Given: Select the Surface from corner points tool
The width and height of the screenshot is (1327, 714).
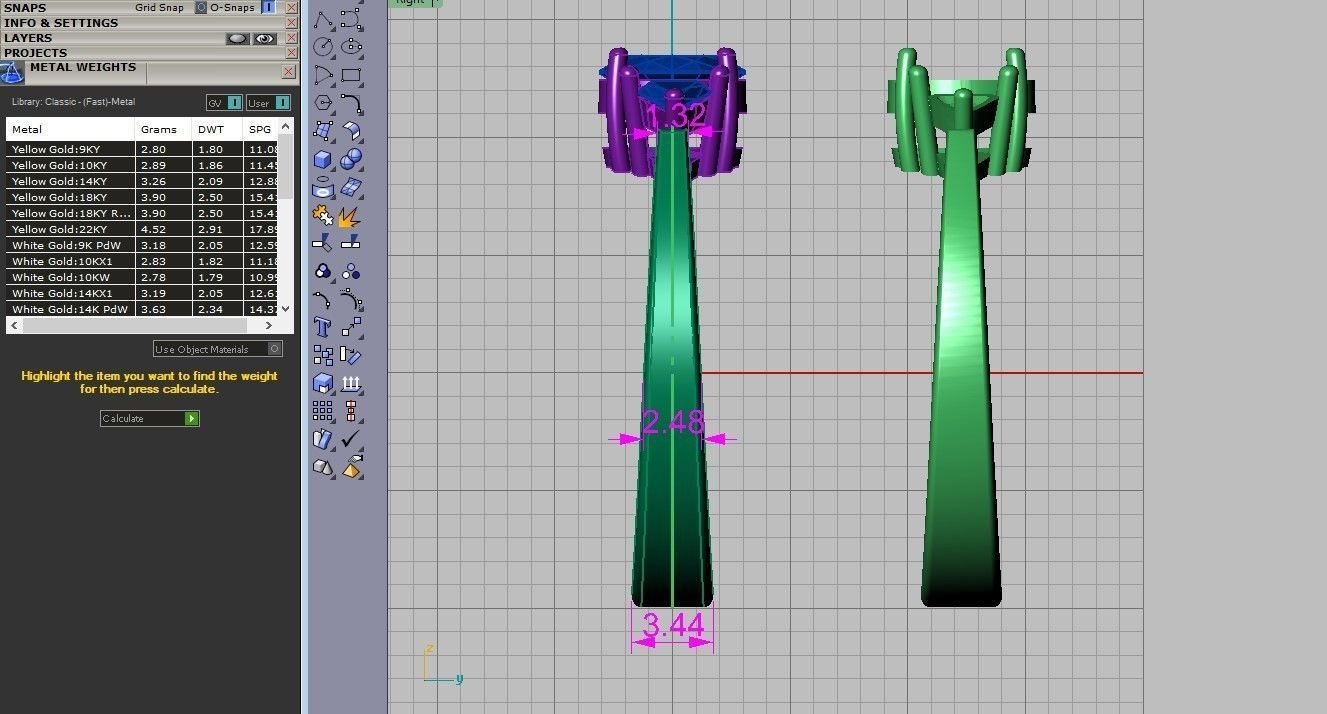Looking at the screenshot, I should (324, 131).
